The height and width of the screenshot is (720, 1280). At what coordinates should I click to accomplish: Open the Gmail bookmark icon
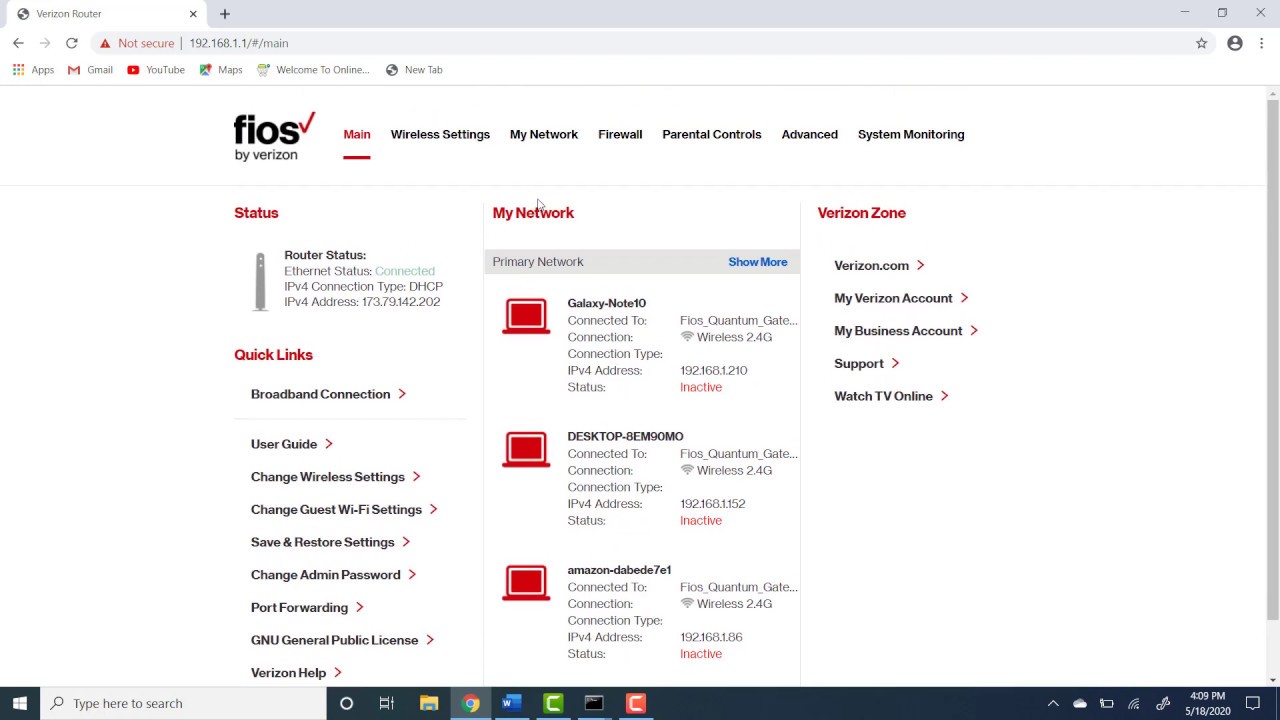click(74, 70)
